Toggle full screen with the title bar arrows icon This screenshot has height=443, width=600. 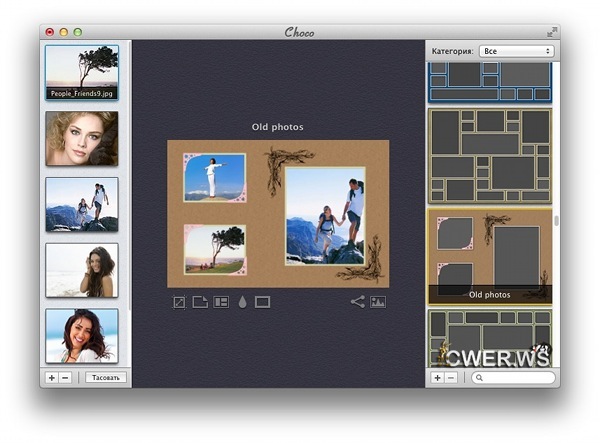(x=551, y=32)
